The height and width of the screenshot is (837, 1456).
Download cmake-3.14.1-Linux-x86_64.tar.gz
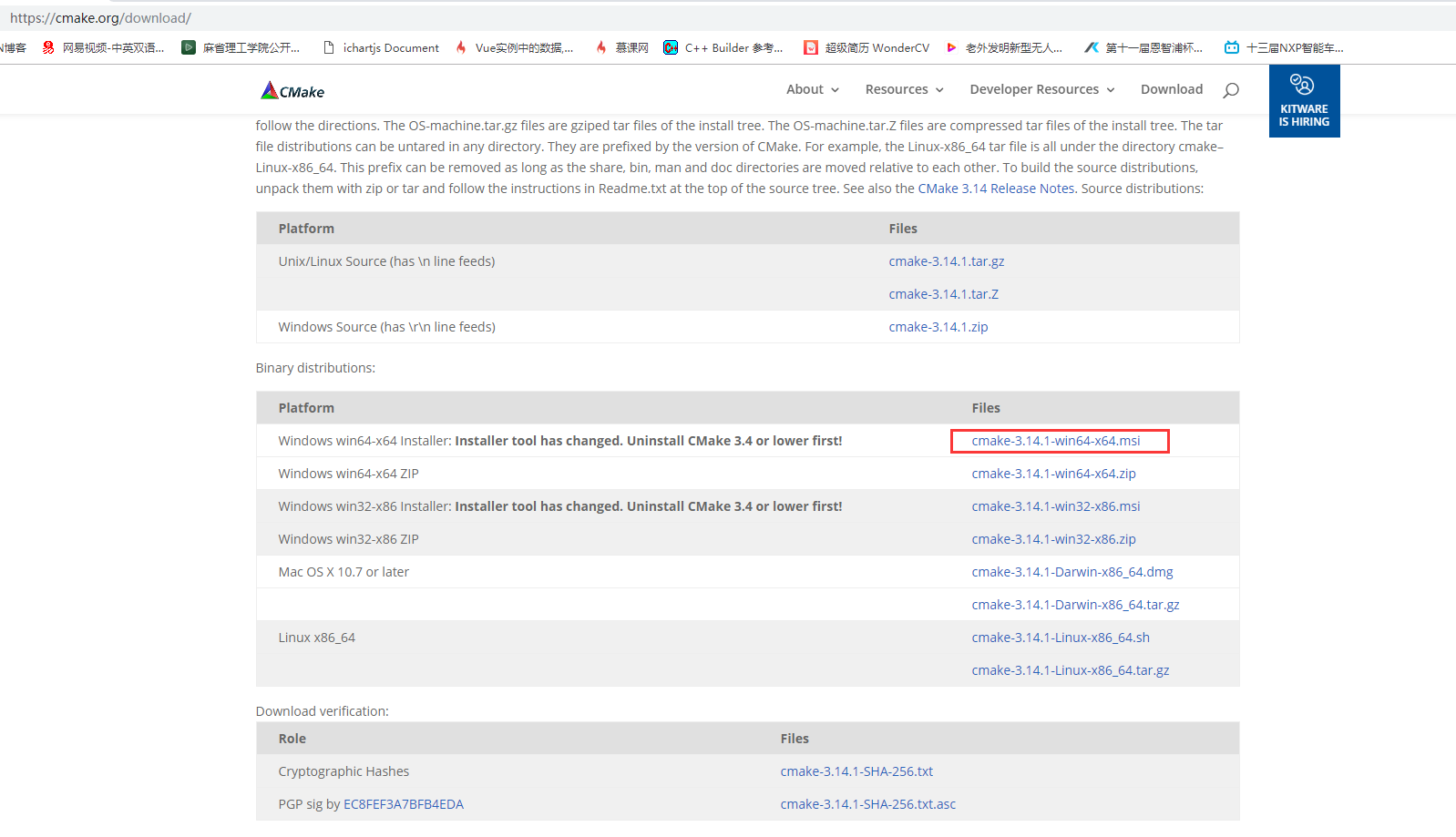[1071, 670]
